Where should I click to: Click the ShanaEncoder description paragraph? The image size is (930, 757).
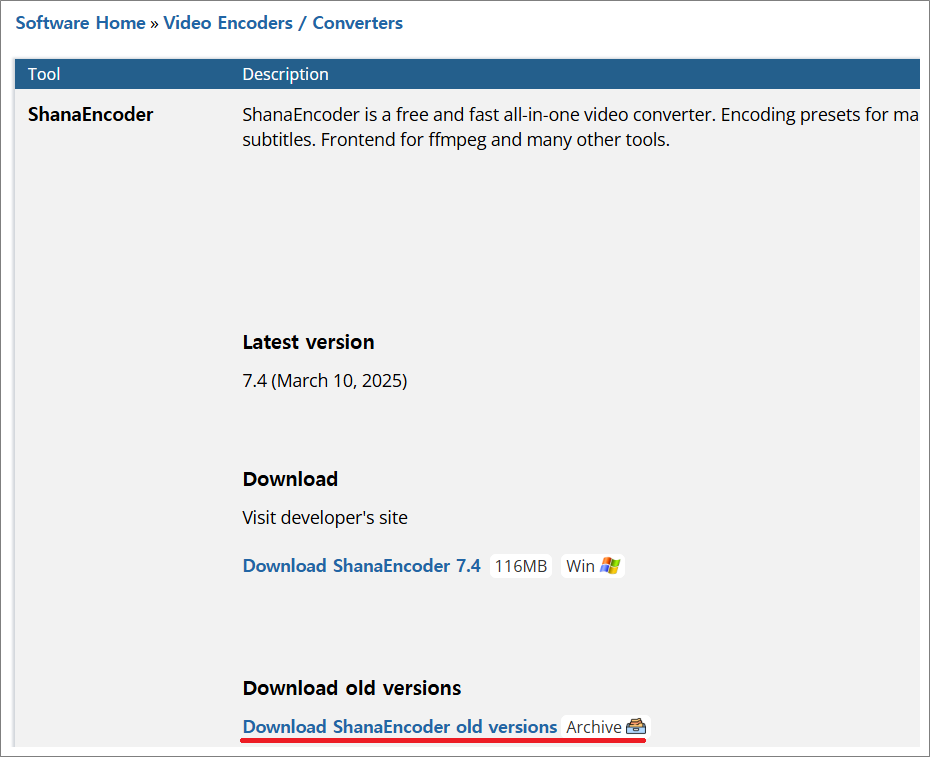coord(581,127)
